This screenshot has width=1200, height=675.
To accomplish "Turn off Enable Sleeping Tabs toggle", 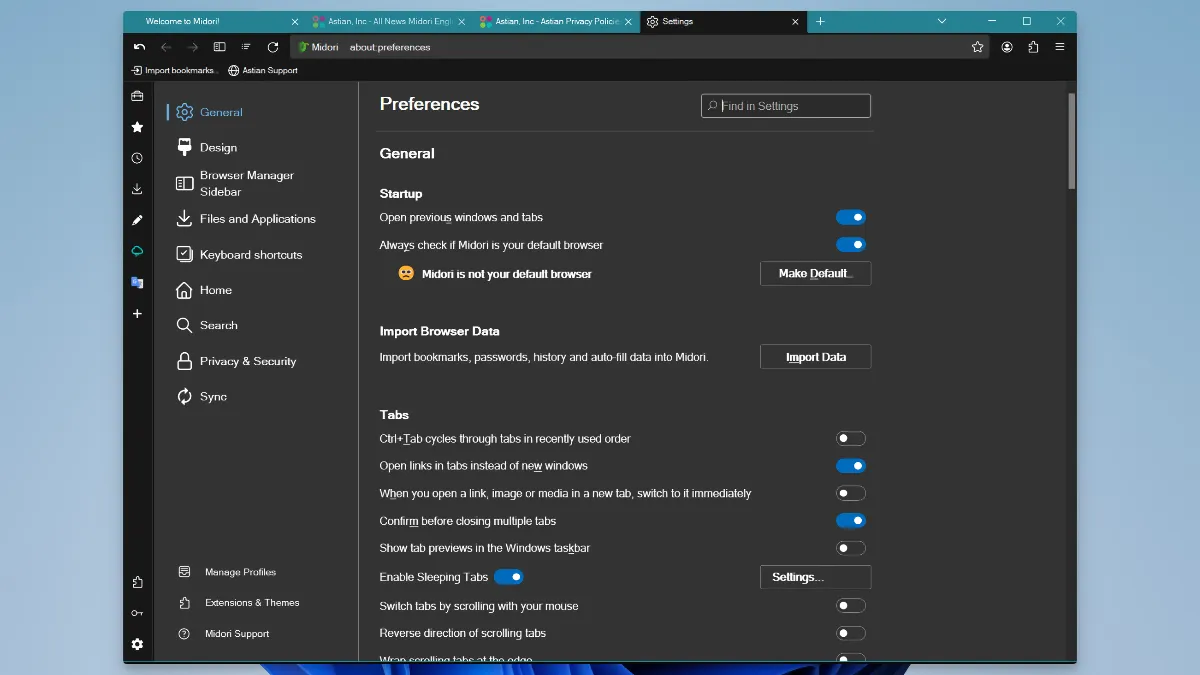I will pos(509,577).
